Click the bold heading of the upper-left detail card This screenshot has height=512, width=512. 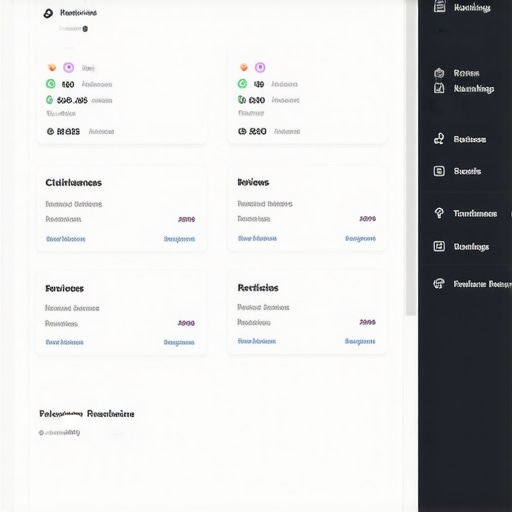[74, 183]
